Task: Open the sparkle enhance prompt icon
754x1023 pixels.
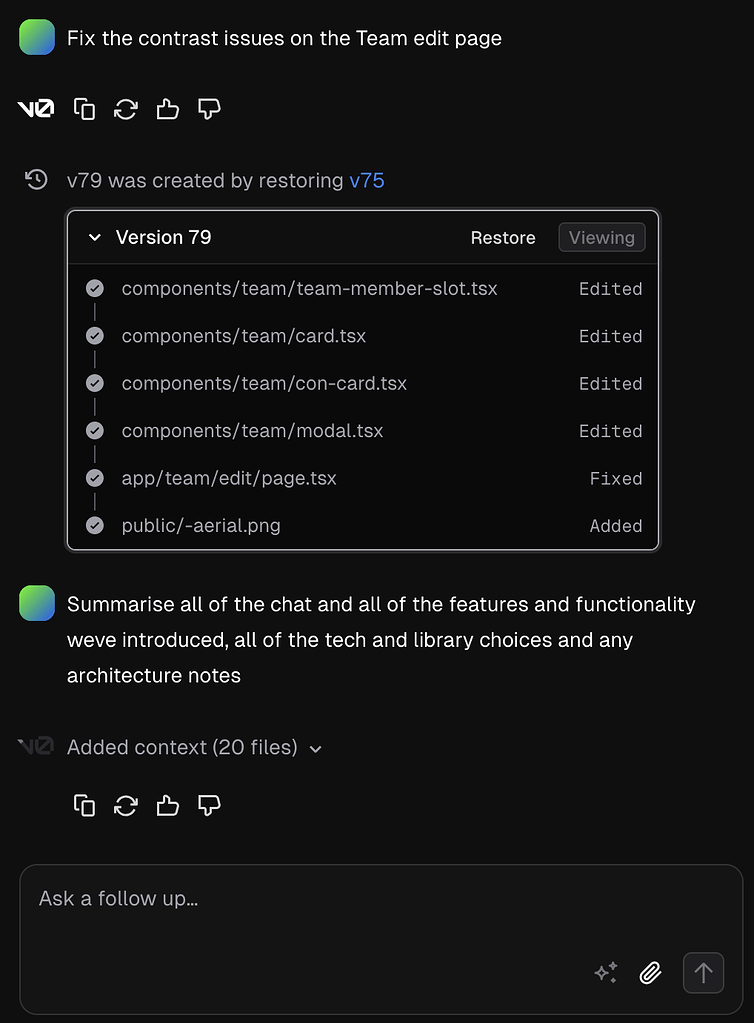Action: tap(606, 972)
